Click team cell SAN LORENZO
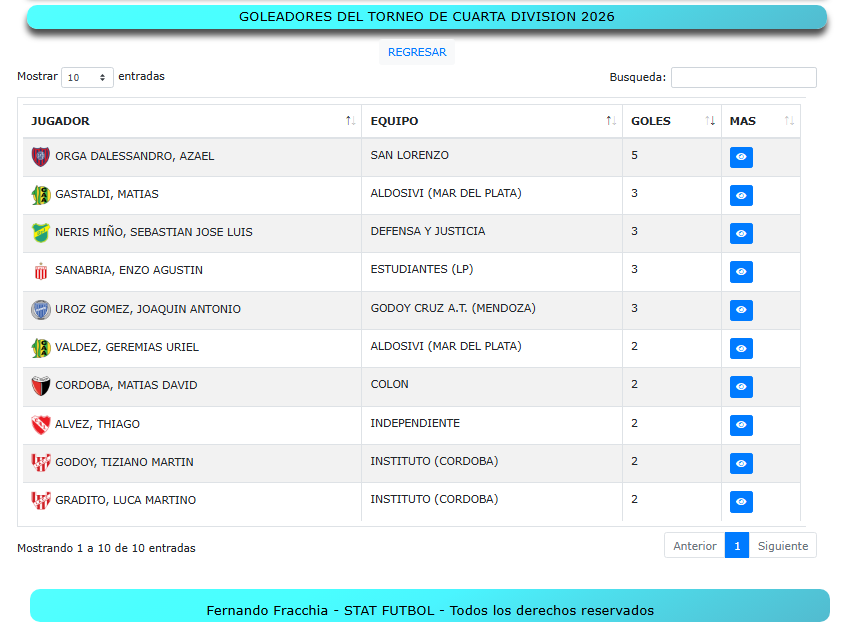The width and height of the screenshot is (851, 643). pos(410,155)
